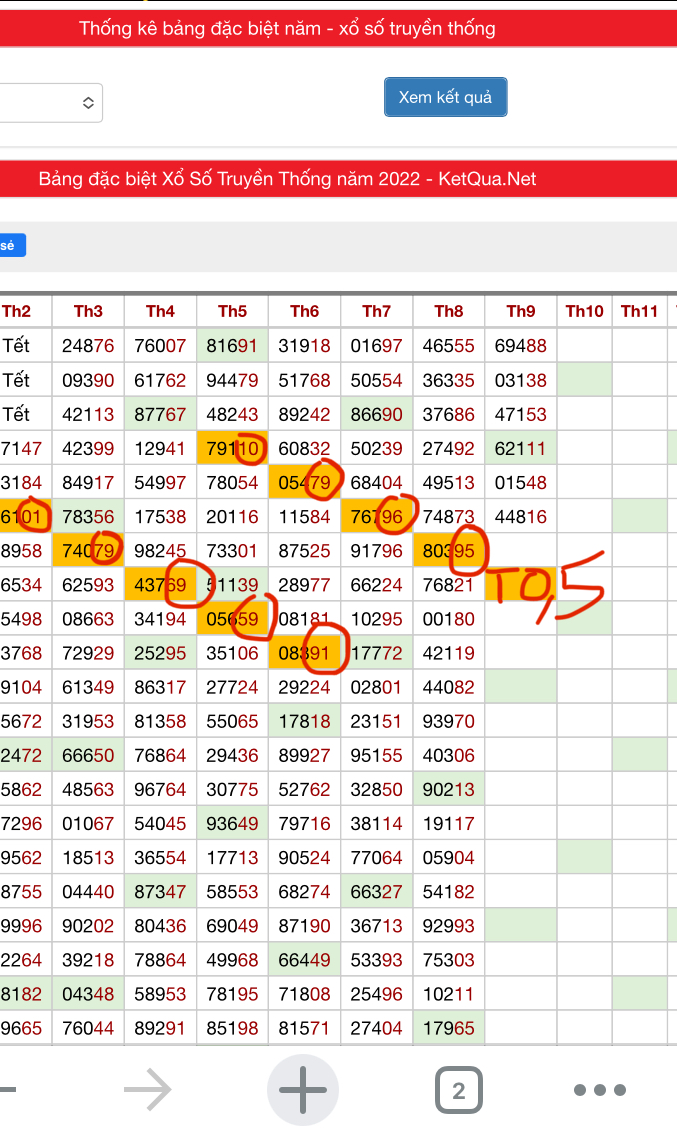Click the green cell 17965
The width and height of the screenshot is (677, 1135).
(448, 1027)
